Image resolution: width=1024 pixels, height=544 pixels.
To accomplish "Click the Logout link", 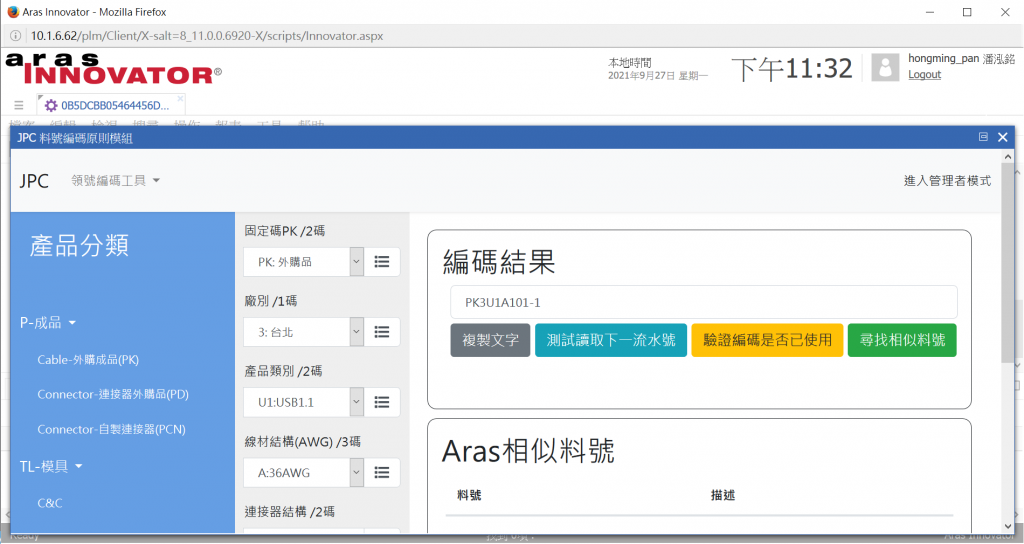I will click(924, 74).
